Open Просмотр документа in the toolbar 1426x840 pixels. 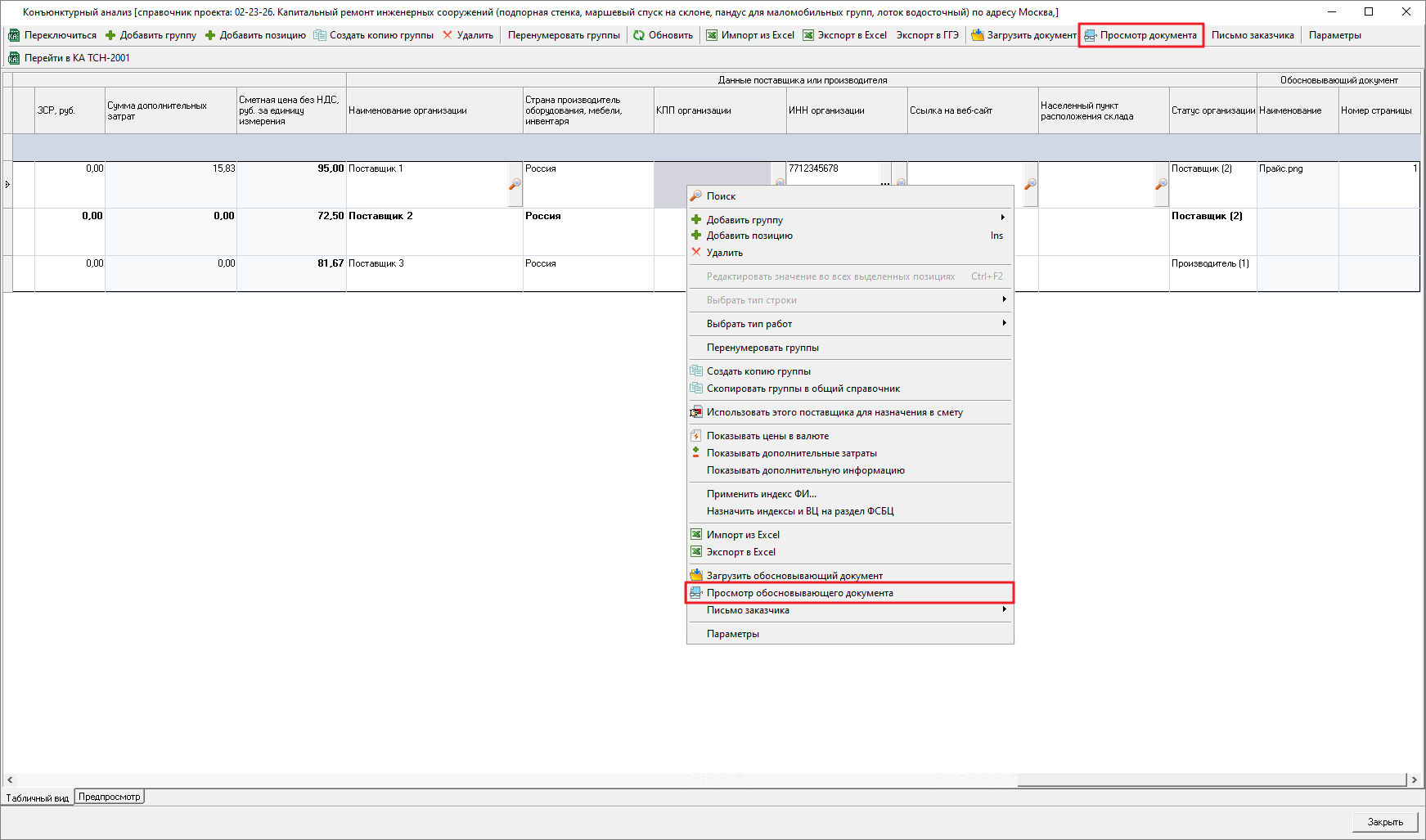(x=1140, y=35)
